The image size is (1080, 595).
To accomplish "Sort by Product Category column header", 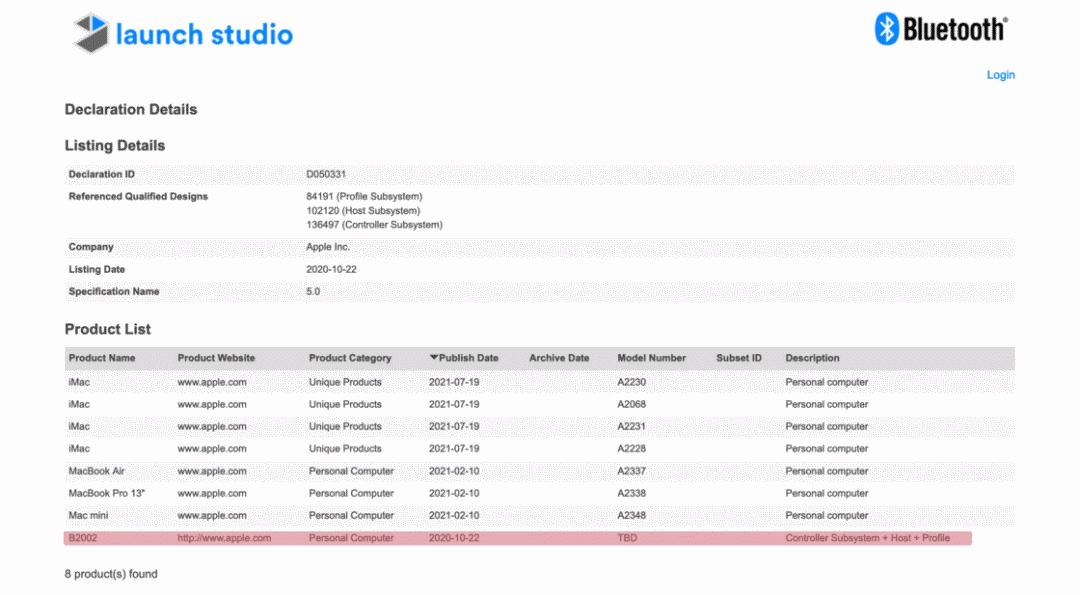I will (350, 358).
